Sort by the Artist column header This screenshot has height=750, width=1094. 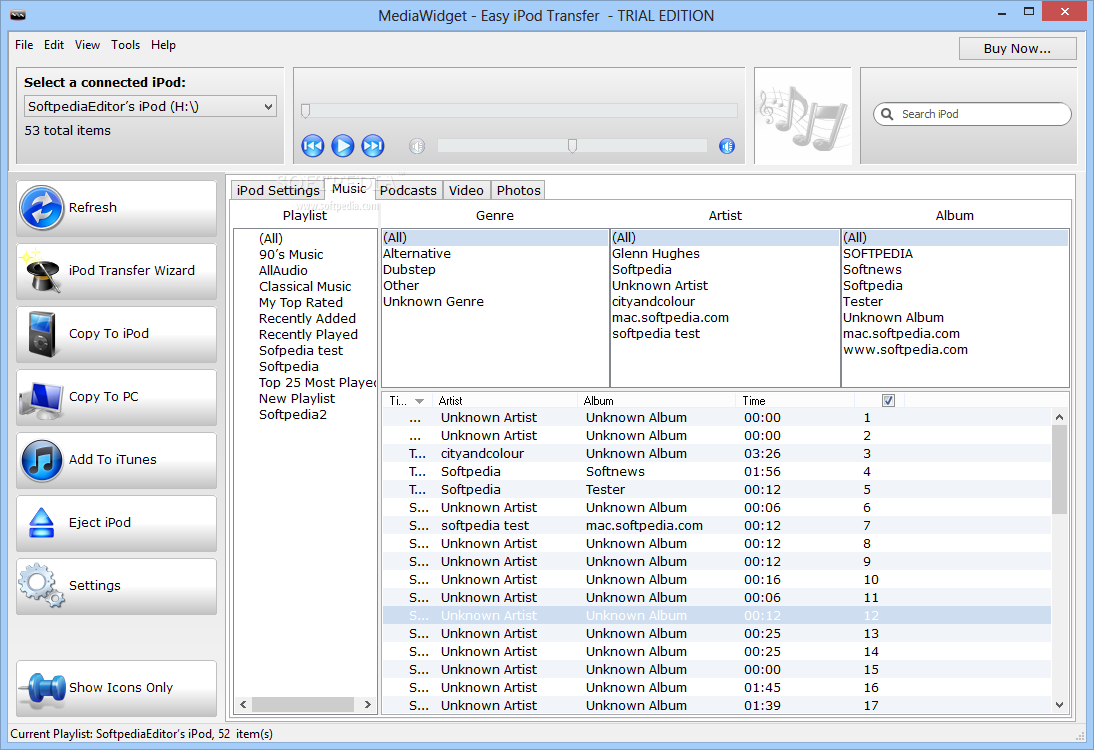pos(504,401)
